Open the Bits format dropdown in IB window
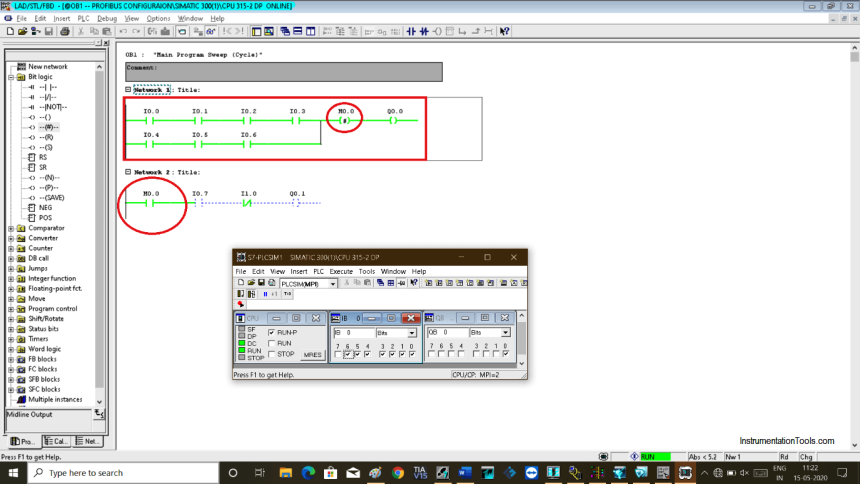 tap(411, 333)
